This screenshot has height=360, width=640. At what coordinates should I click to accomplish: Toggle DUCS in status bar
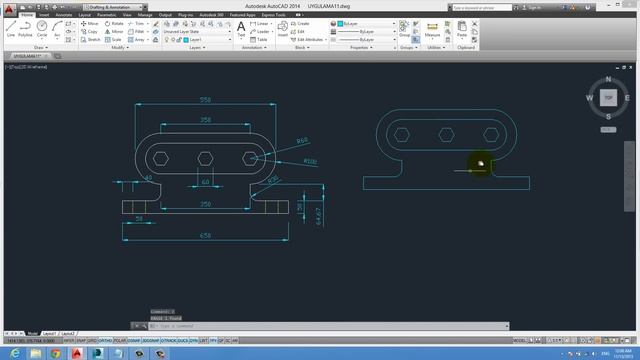click(183, 340)
